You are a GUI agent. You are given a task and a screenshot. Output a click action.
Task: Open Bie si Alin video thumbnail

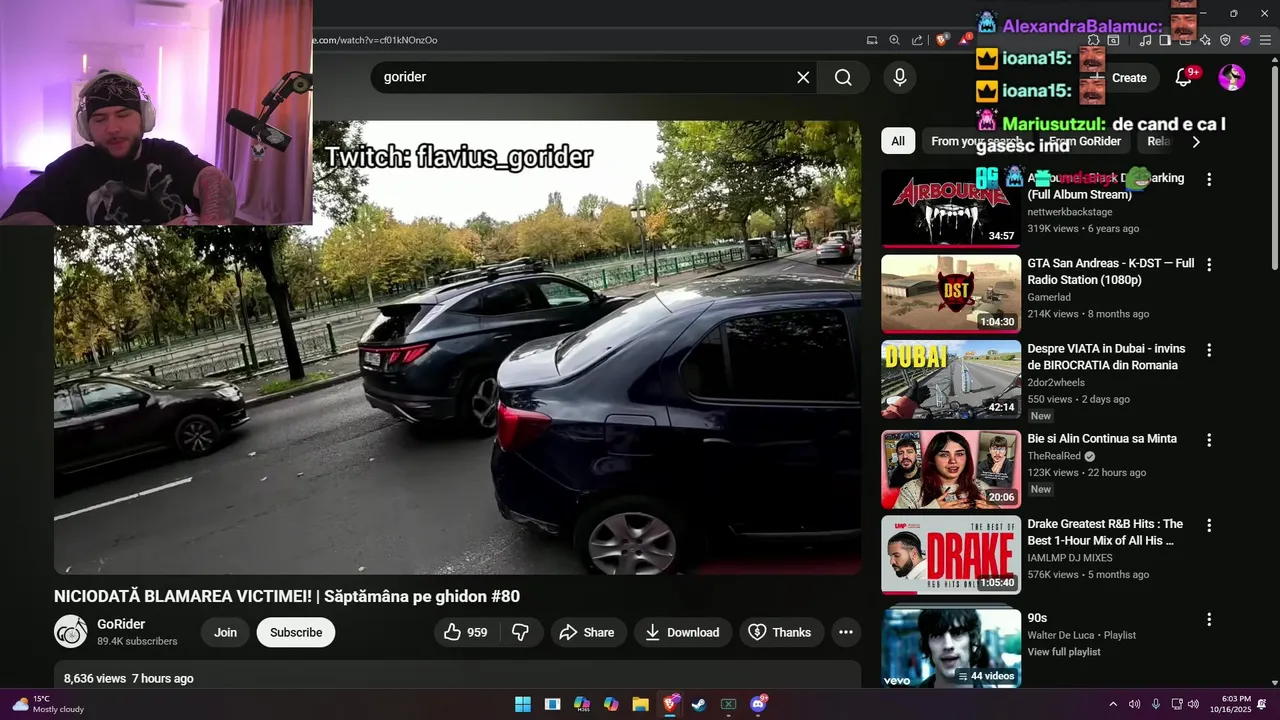[951, 469]
